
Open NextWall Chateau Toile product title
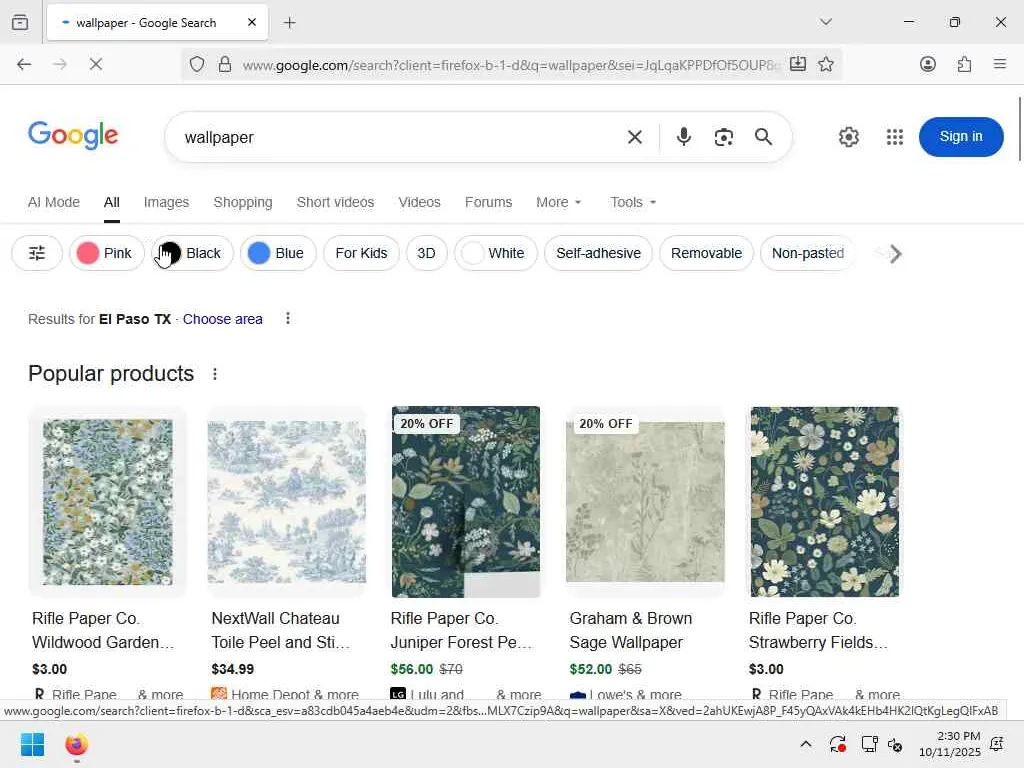[x=281, y=630]
